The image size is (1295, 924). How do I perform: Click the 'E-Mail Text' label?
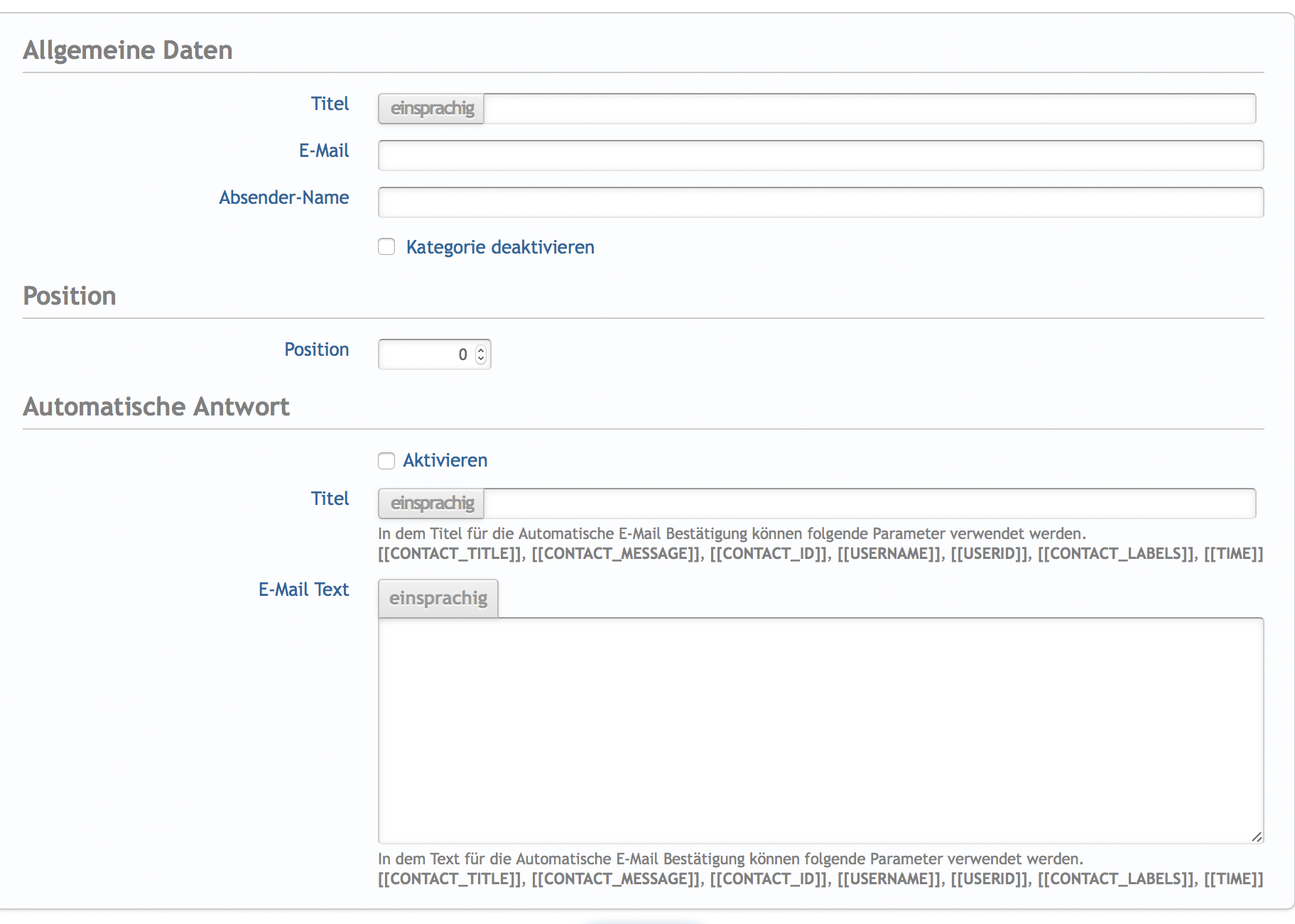pyautogui.click(x=303, y=589)
